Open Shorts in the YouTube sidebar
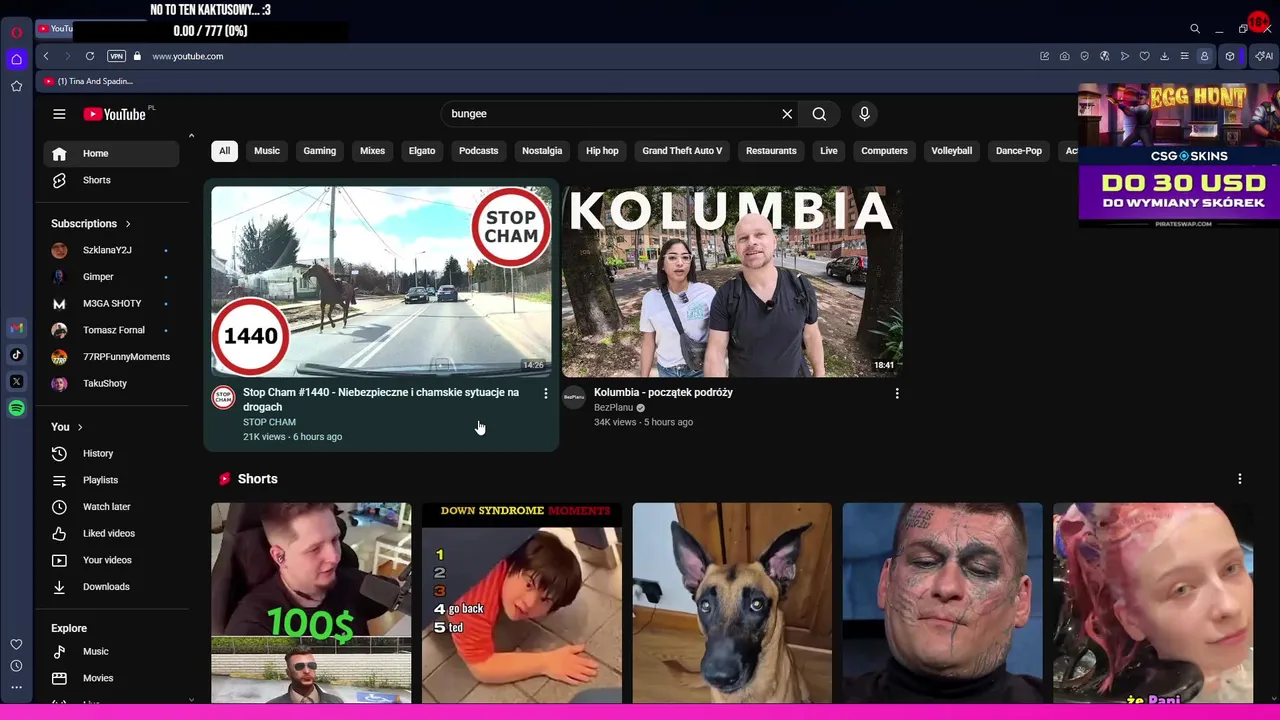Image resolution: width=1280 pixels, height=720 pixels. click(111, 180)
